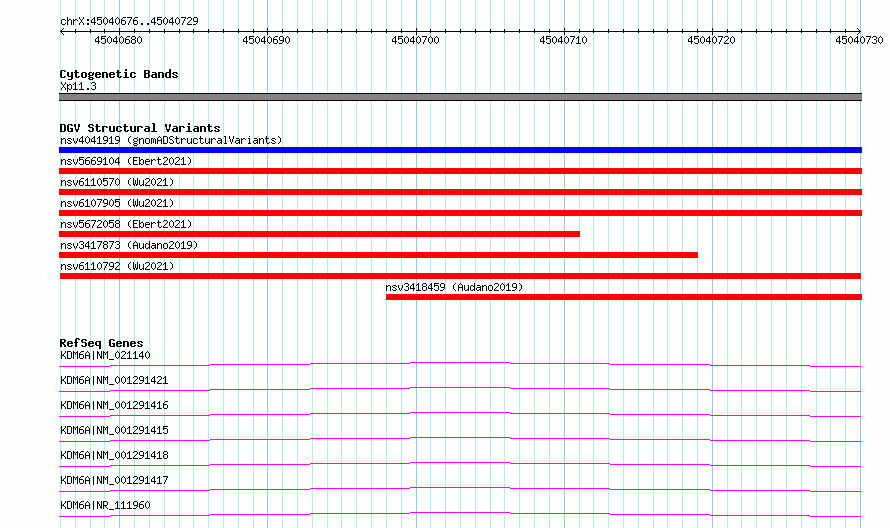This screenshot has height=528, width=890.
Task: Click ruler position label 45040680
Action: (118, 40)
